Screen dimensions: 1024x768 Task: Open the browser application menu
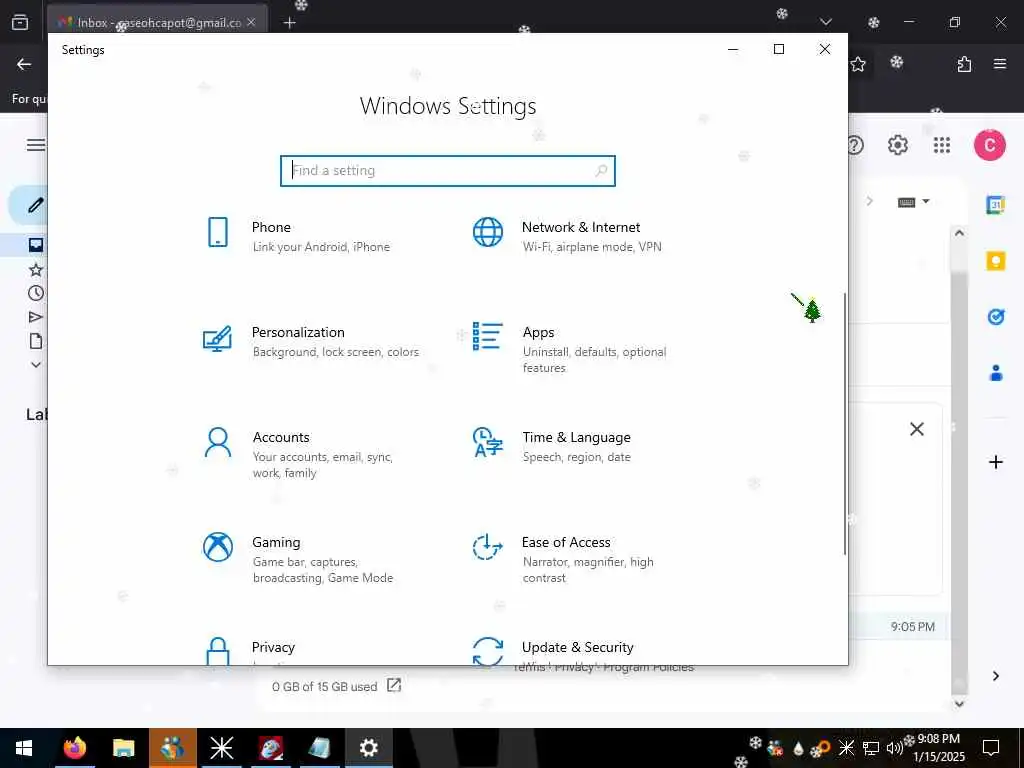[1000, 64]
